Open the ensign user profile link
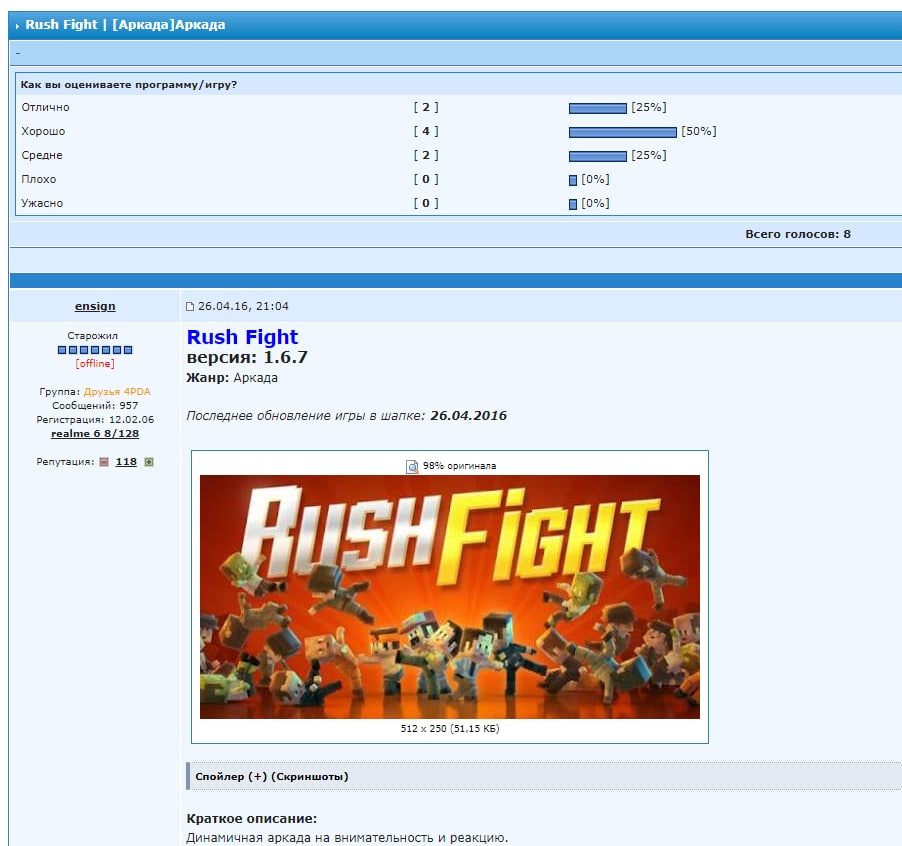This screenshot has width=902, height=846. (95, 306)
